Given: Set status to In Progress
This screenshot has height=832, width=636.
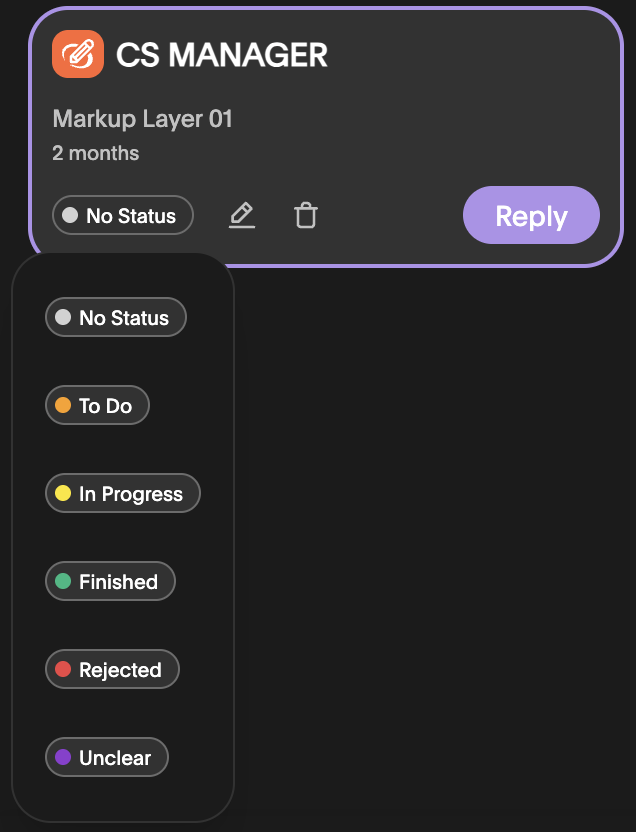Looking at the screenshot, I should click(x=123, y=493).
